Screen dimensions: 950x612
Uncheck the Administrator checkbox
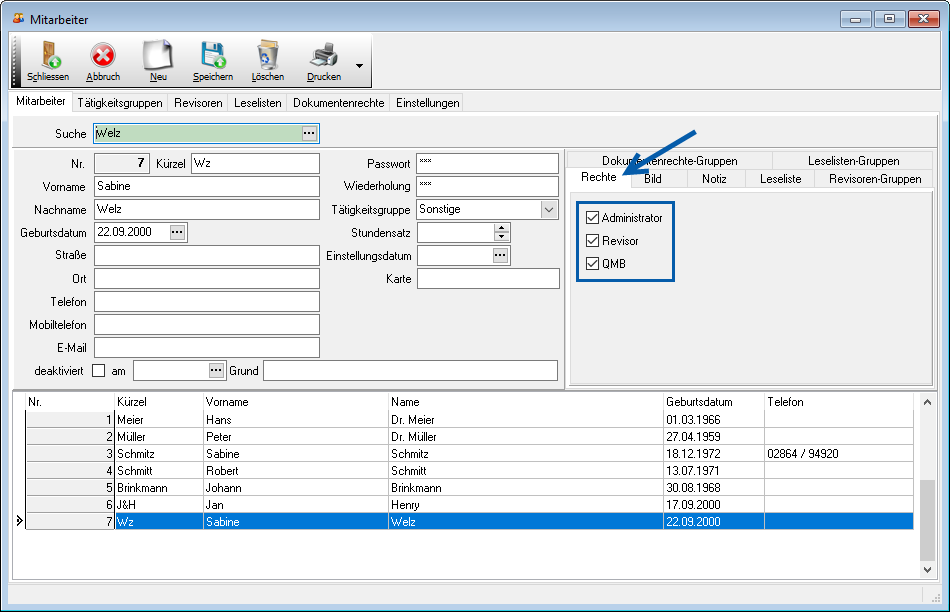pos(593,217)
